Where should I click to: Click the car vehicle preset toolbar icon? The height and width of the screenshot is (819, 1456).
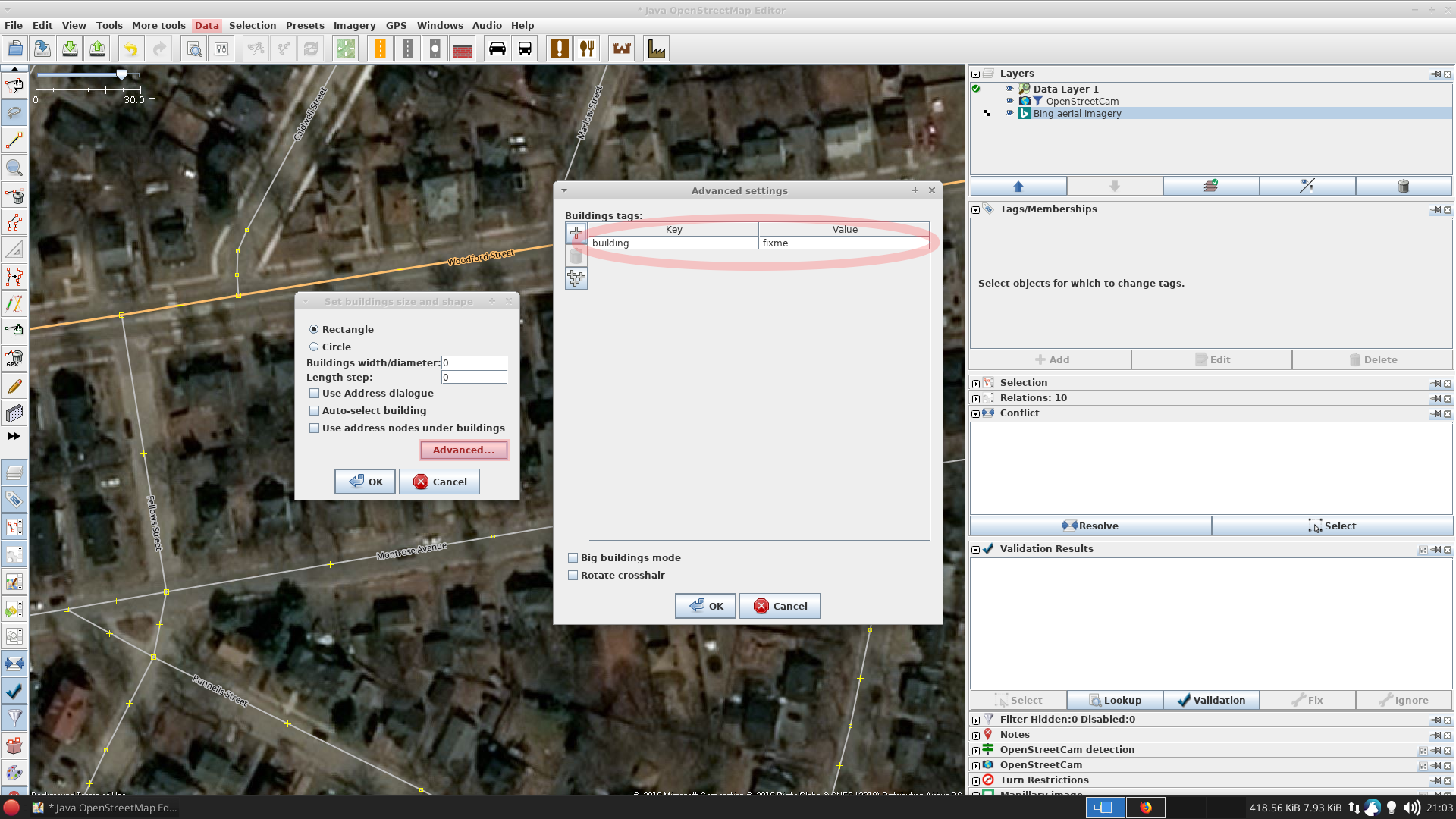pos(497,48)
